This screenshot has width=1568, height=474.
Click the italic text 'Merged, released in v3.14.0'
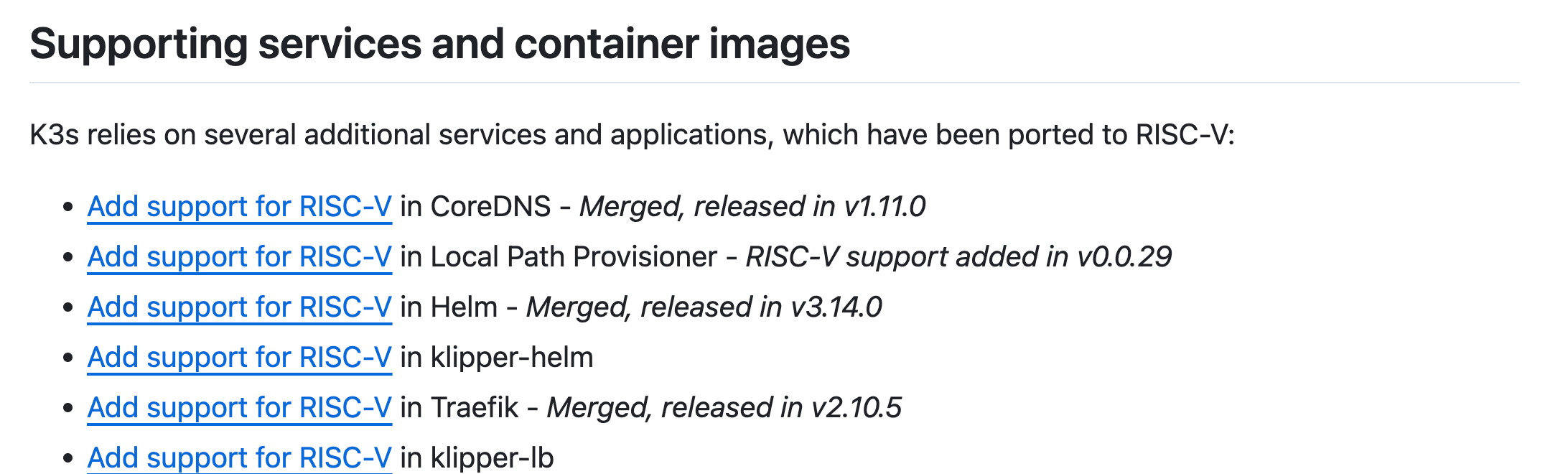point(704,307)
